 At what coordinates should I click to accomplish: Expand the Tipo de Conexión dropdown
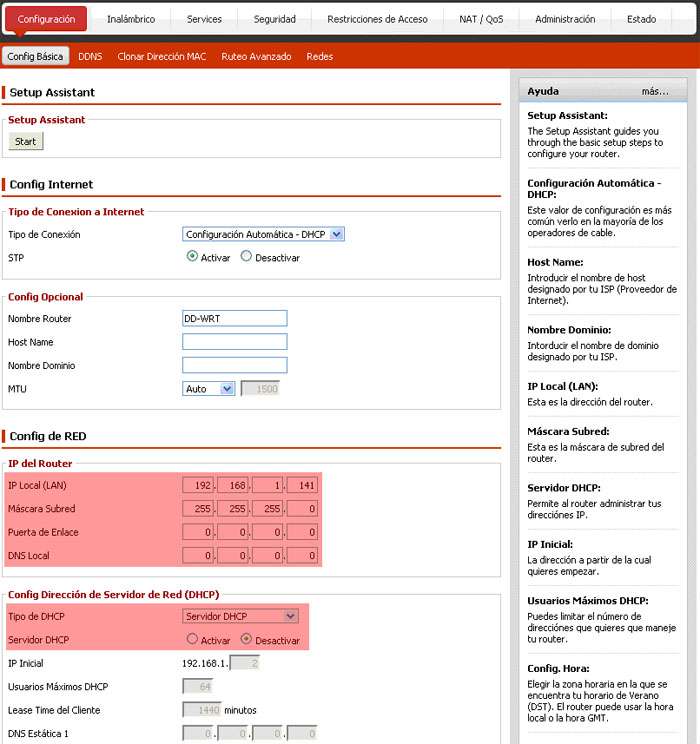click(x=264, y=234)
